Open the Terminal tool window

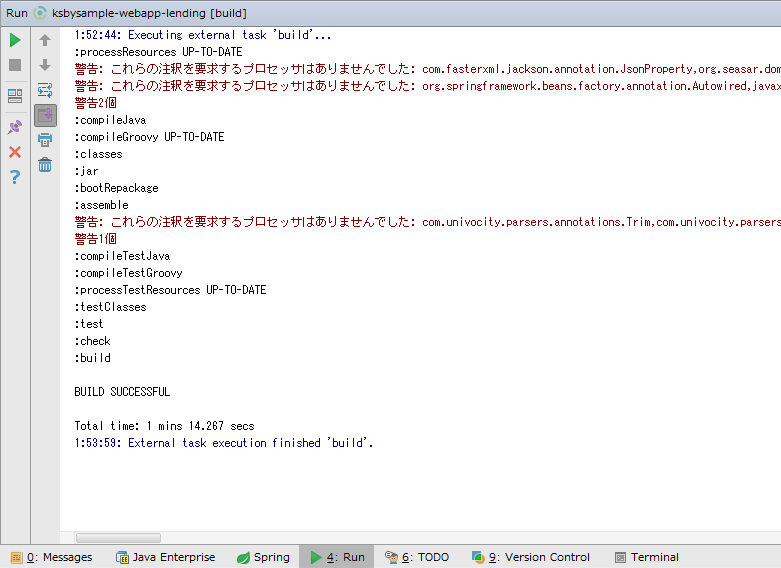[647, 557]
